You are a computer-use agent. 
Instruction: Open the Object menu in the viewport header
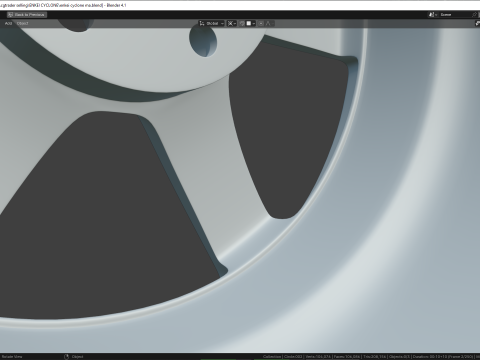click(22, 23)
